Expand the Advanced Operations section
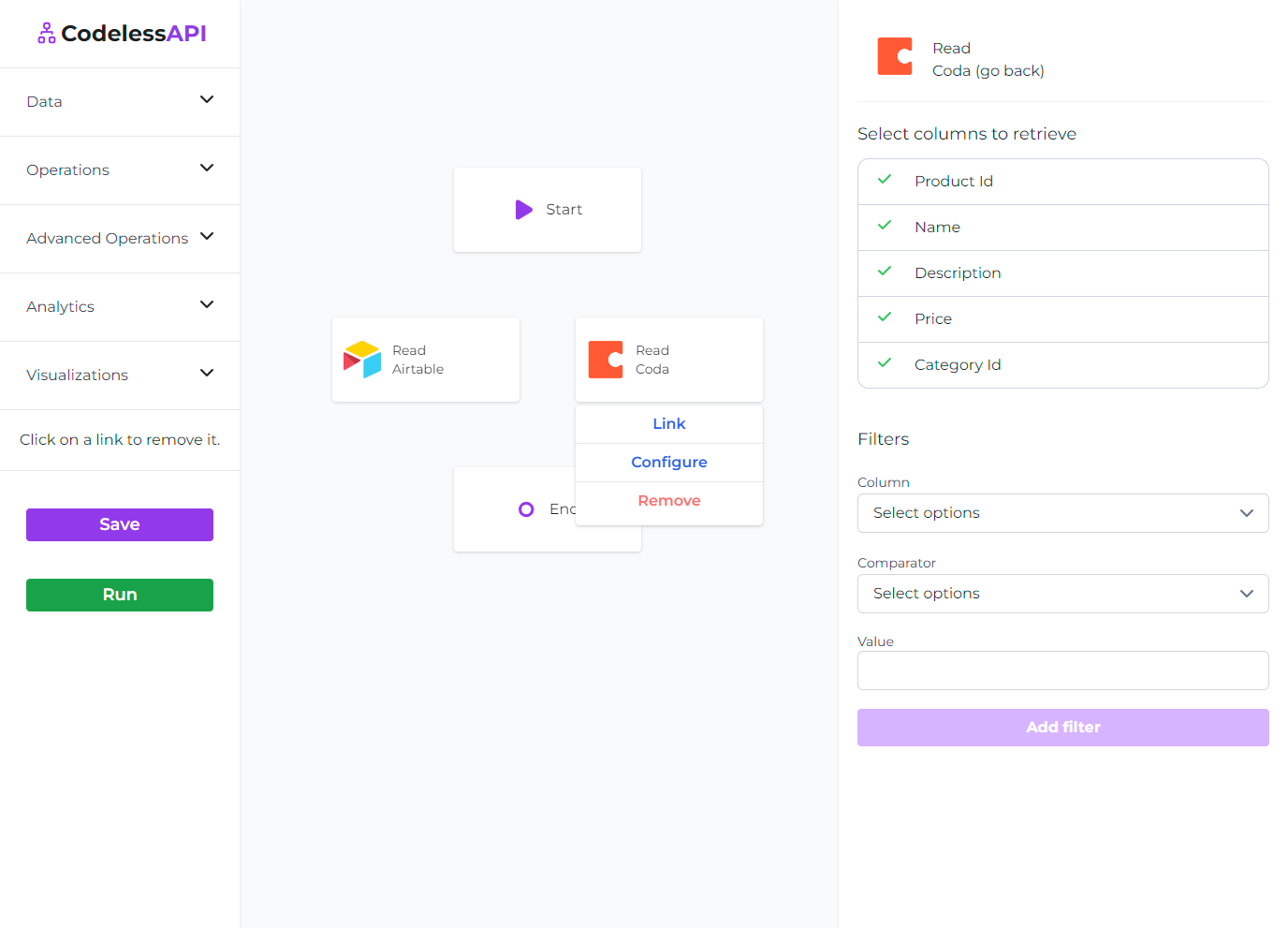 [120, 238]
